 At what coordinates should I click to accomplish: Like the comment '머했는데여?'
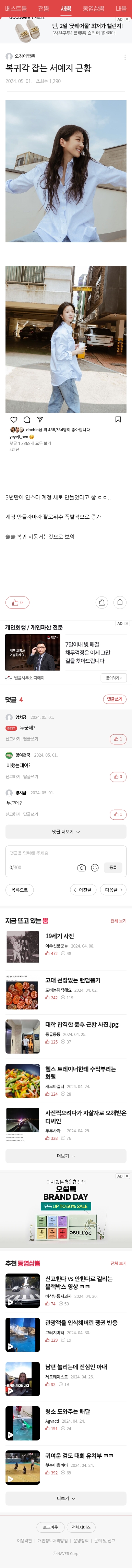point(118,777)
